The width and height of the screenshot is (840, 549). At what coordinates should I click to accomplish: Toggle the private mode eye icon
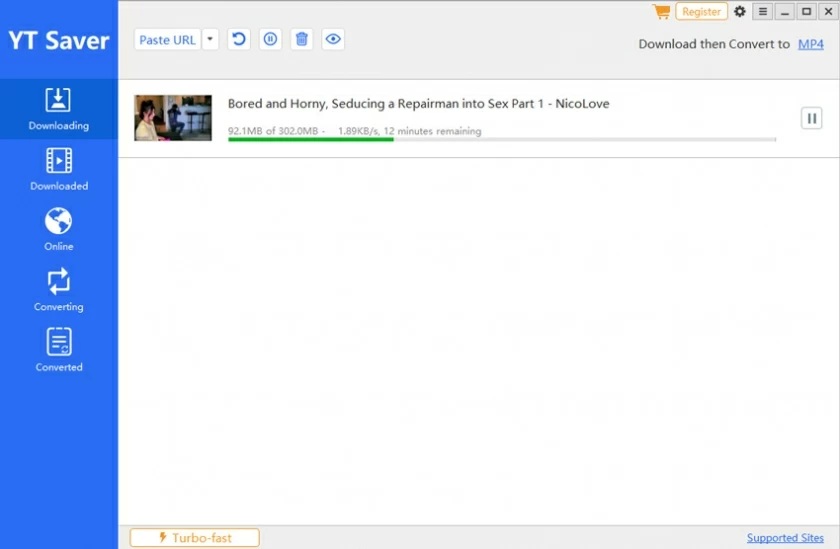click(x=333, y=39)
